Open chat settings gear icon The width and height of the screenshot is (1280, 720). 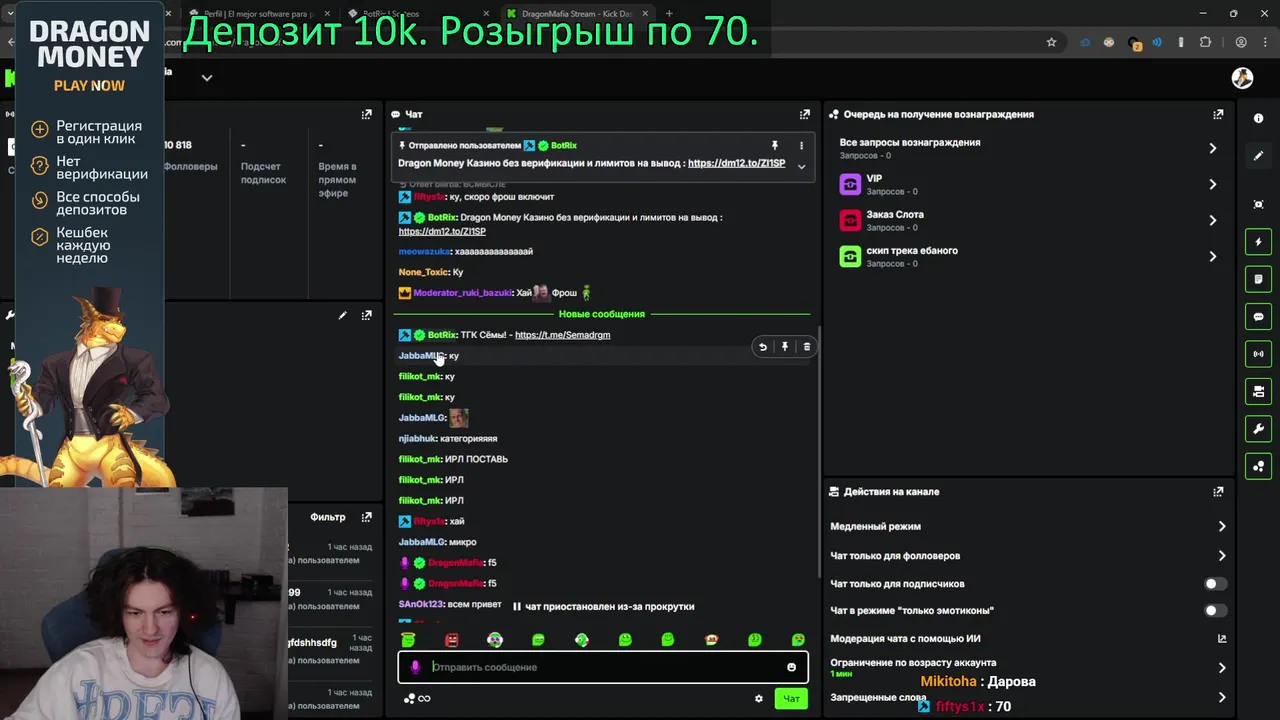click(x=758, y=699)
